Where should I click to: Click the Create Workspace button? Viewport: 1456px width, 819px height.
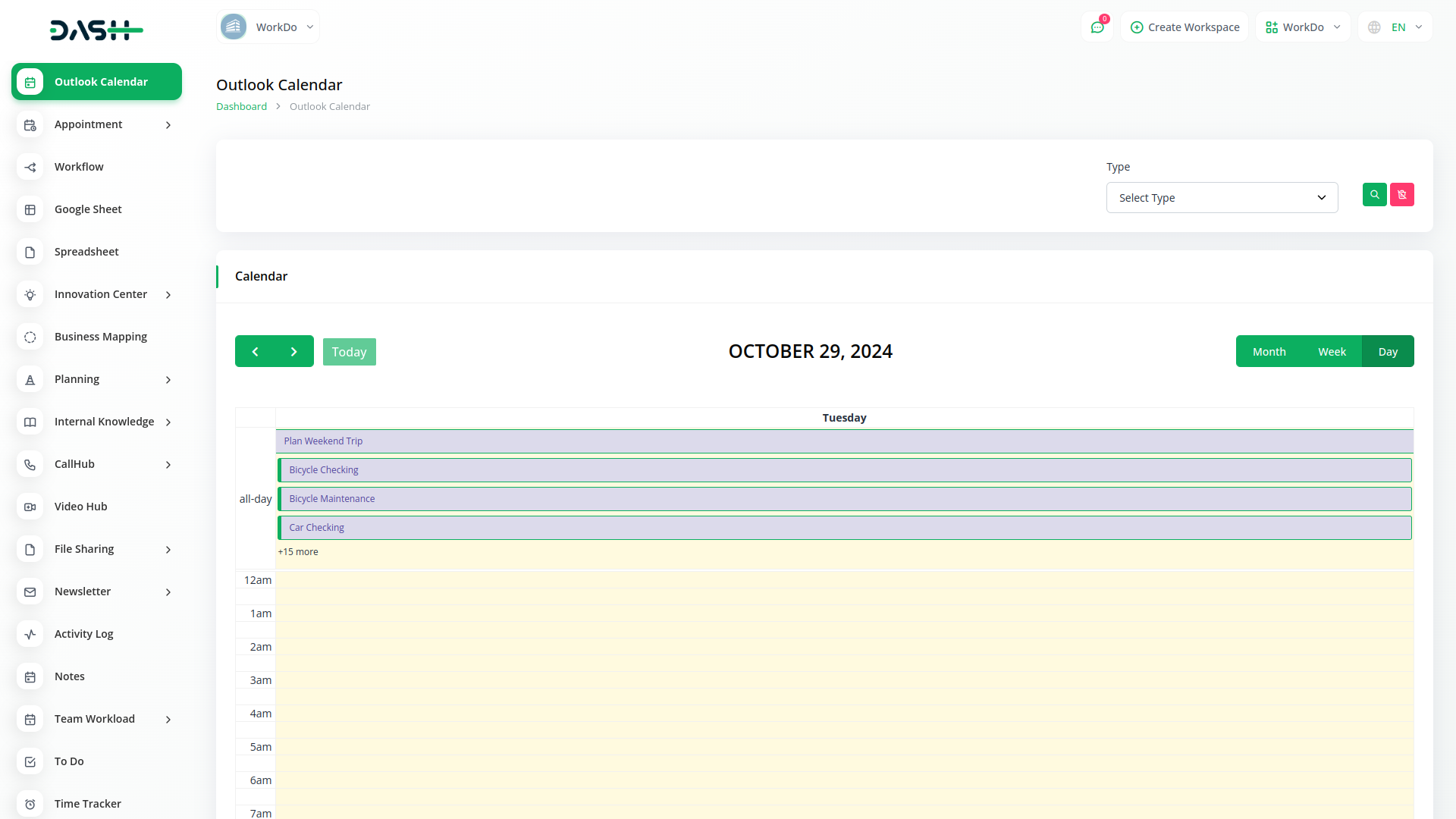pyautogui.click(x=1185, y=27)
